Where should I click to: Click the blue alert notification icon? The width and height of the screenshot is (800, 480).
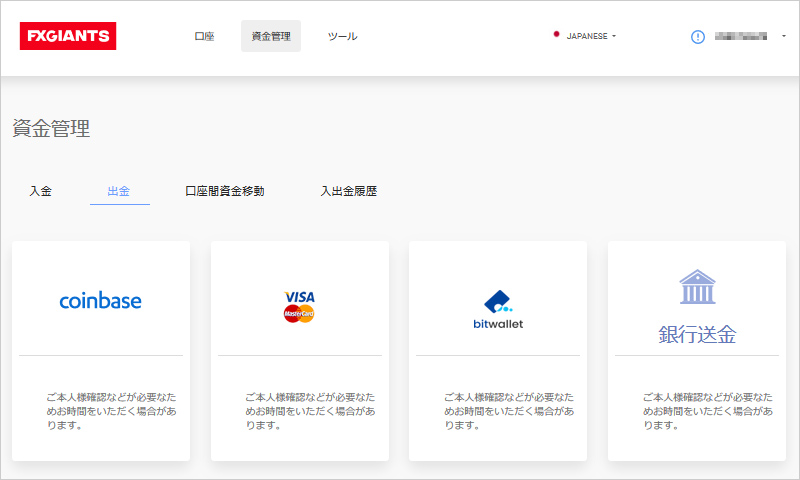coord(697,37)
